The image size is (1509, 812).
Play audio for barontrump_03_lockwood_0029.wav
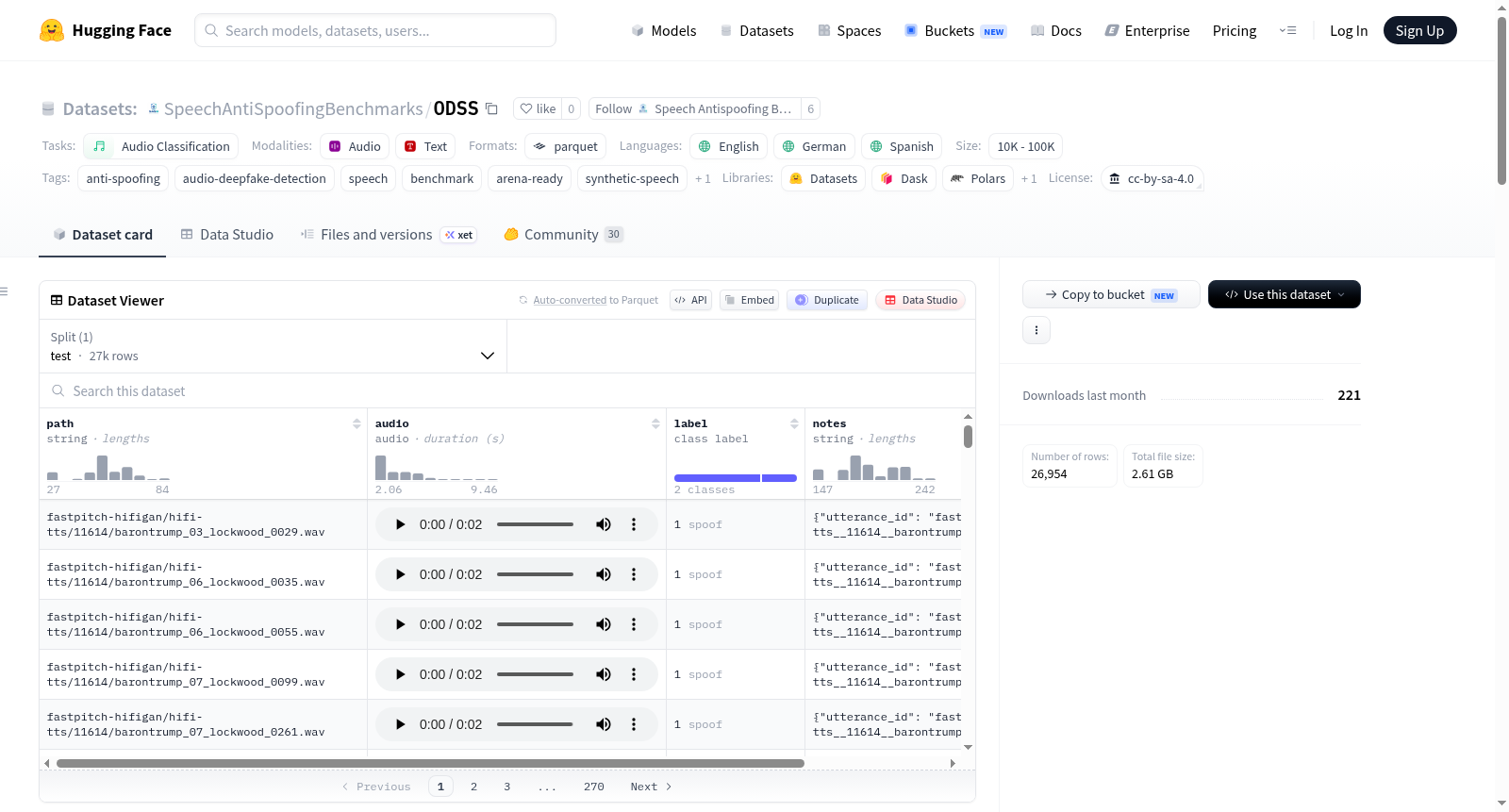pos(400,524)
